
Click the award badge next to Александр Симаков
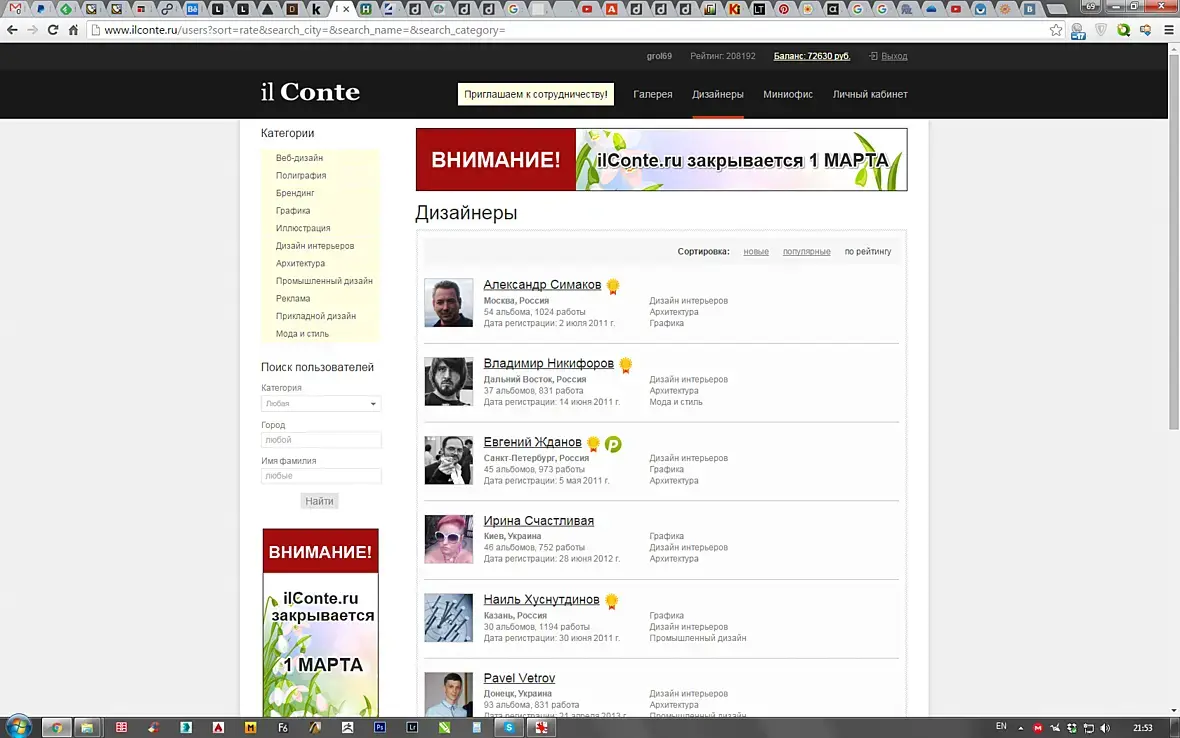point(613,286)
